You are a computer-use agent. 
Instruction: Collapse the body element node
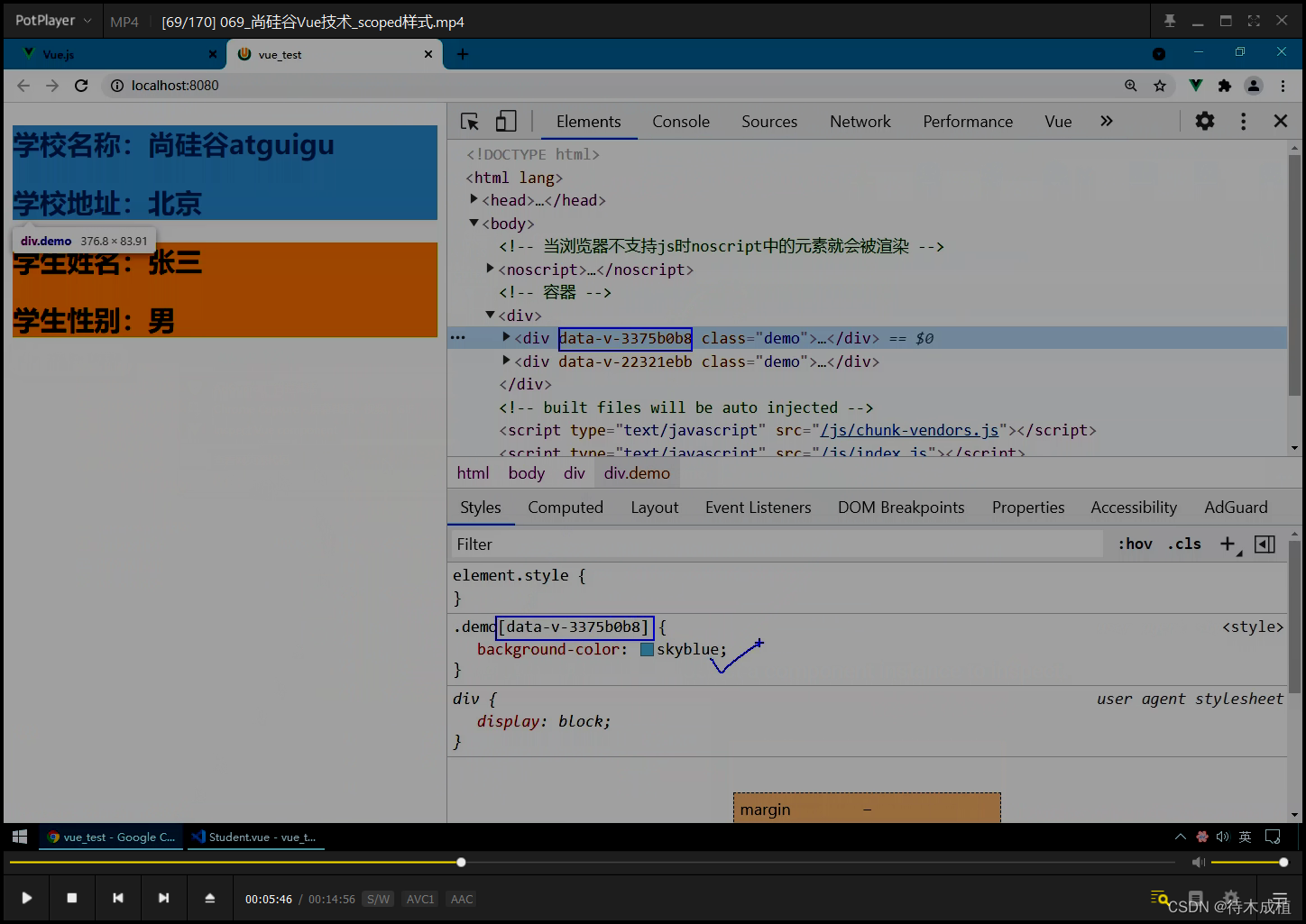(474, 223)
